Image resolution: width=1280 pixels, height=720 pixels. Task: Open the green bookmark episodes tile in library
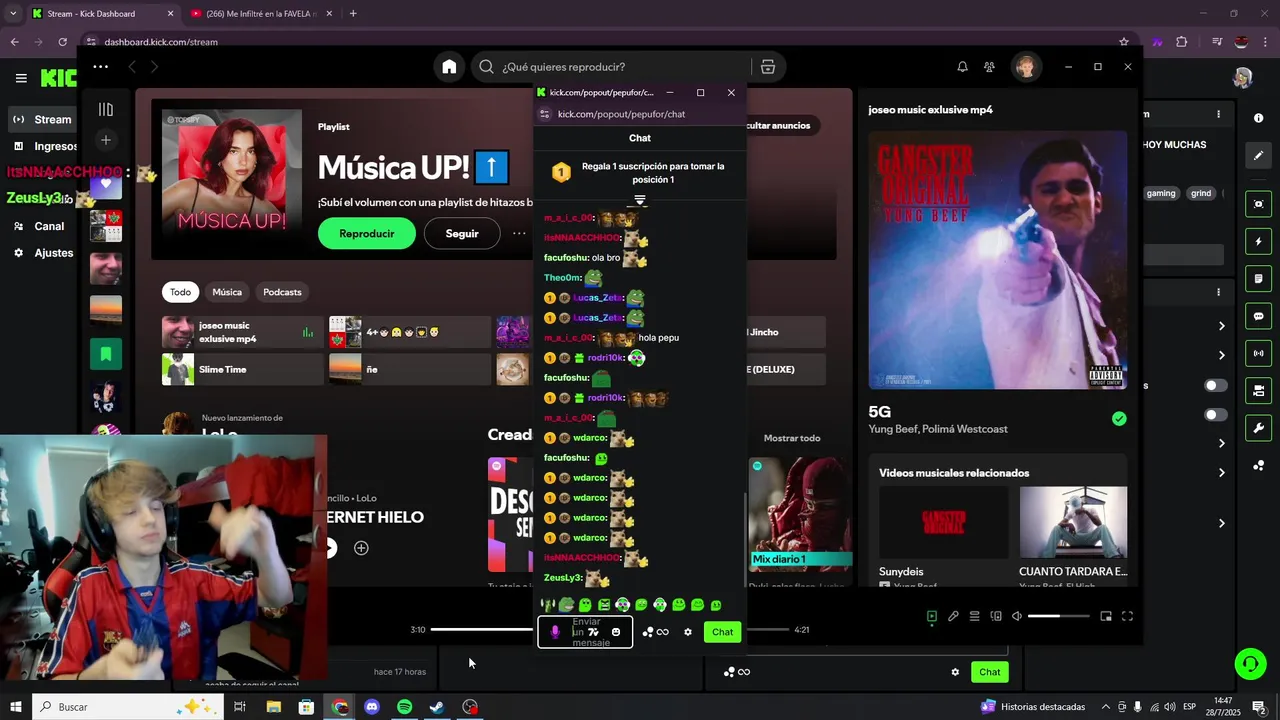click(106, 353)
